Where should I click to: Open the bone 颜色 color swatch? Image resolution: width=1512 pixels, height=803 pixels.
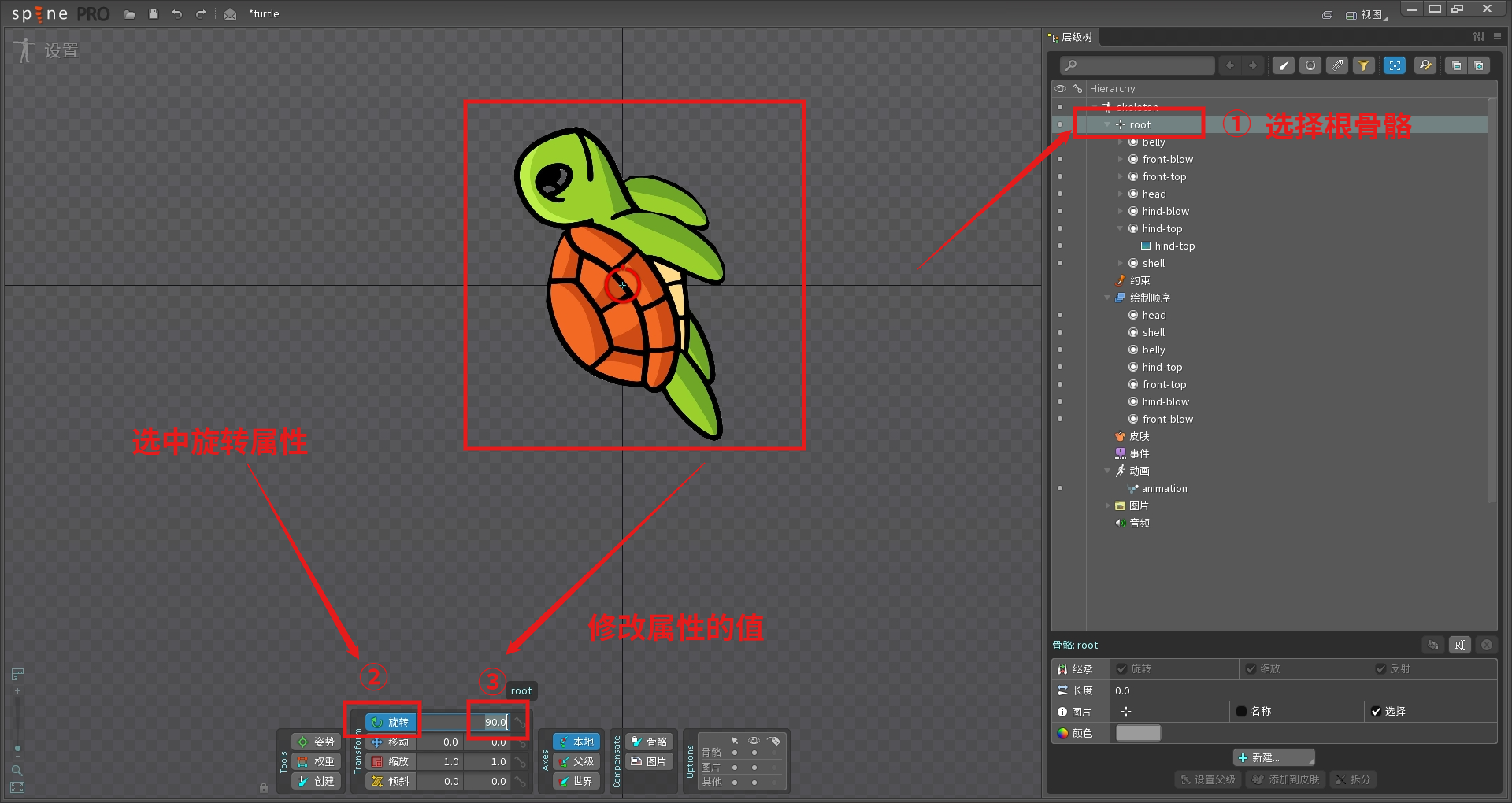(1138, 733)
